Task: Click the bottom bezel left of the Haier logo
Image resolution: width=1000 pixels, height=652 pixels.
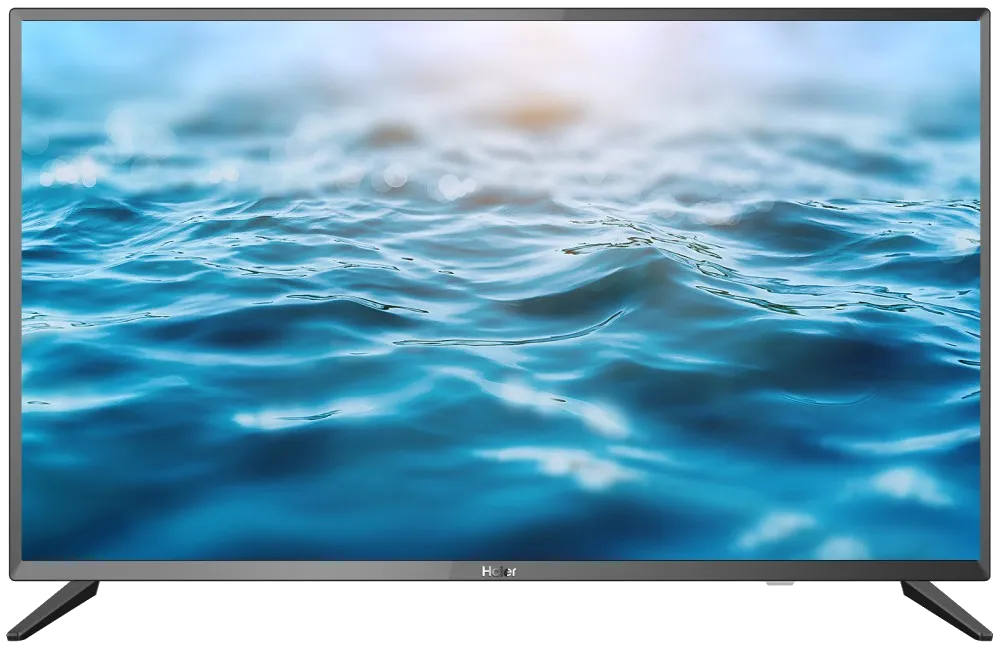Action: pos(250,572)
